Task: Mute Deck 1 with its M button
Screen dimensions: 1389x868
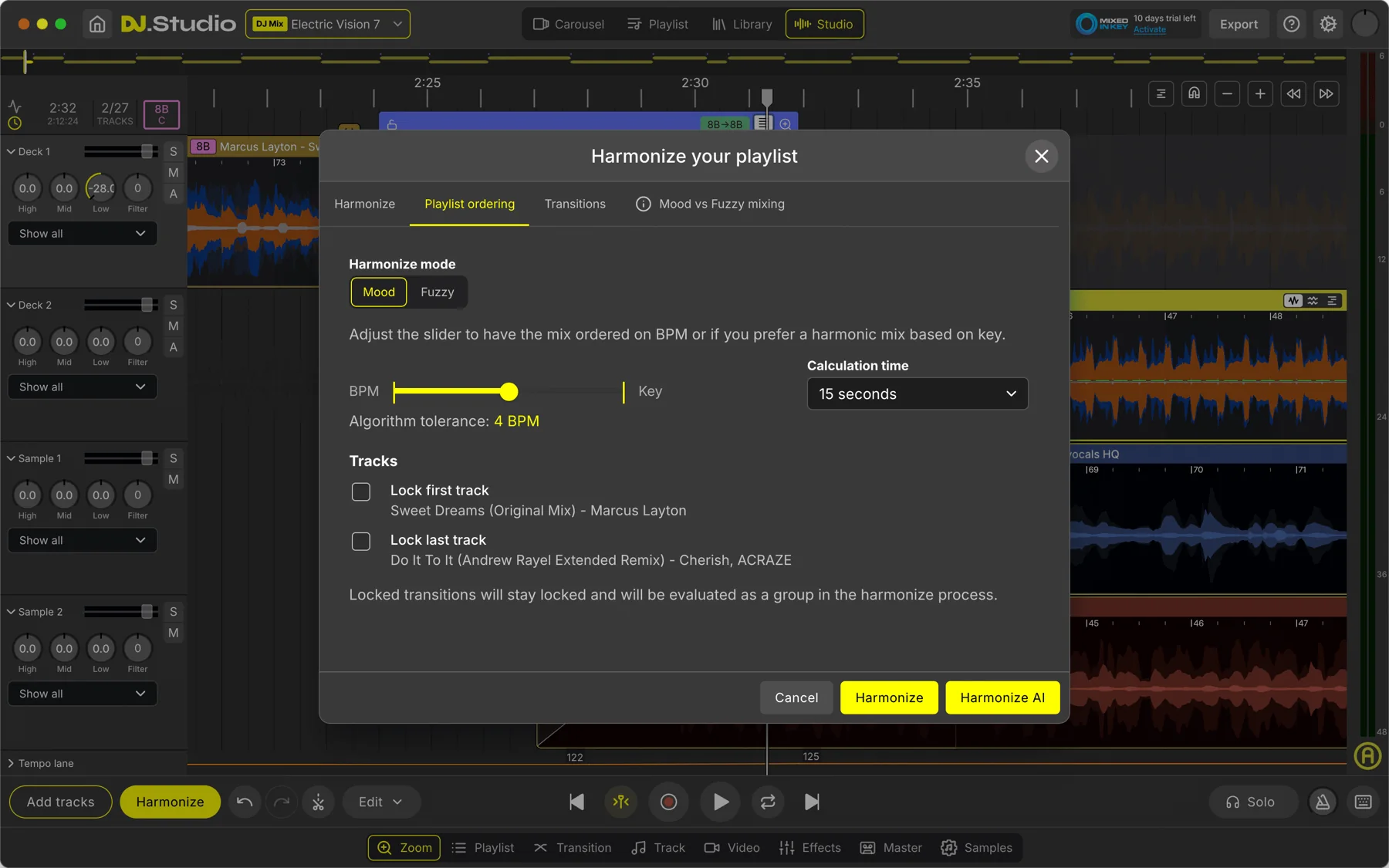Action: [x=174, y=172]
